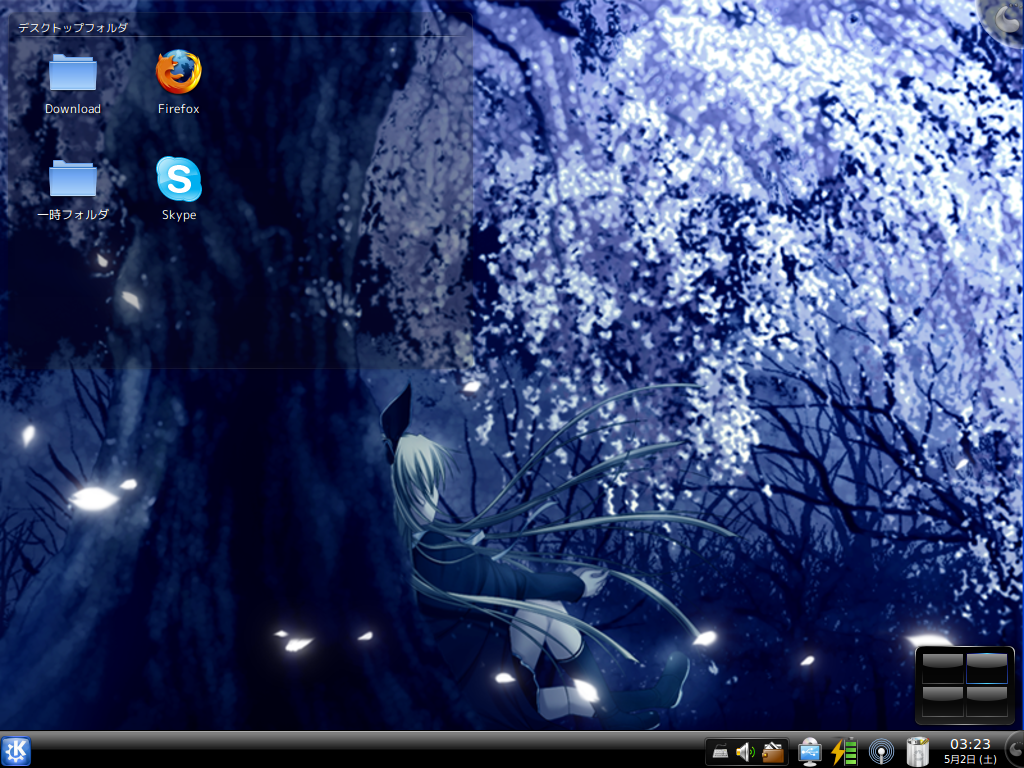
Task: Open the device notifier USB monitor icon
Action: click(810, 751)
